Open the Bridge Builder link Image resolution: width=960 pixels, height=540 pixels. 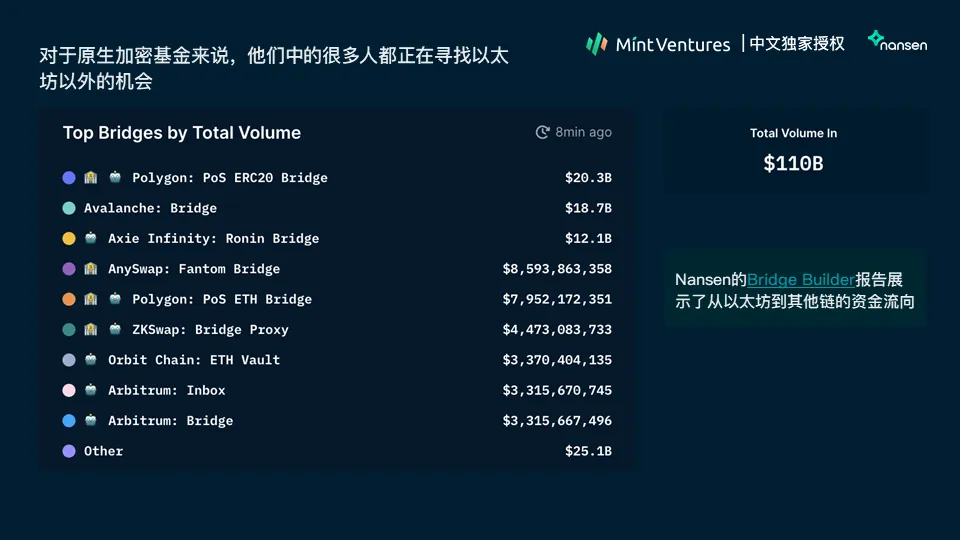click(x=801, y=280)
